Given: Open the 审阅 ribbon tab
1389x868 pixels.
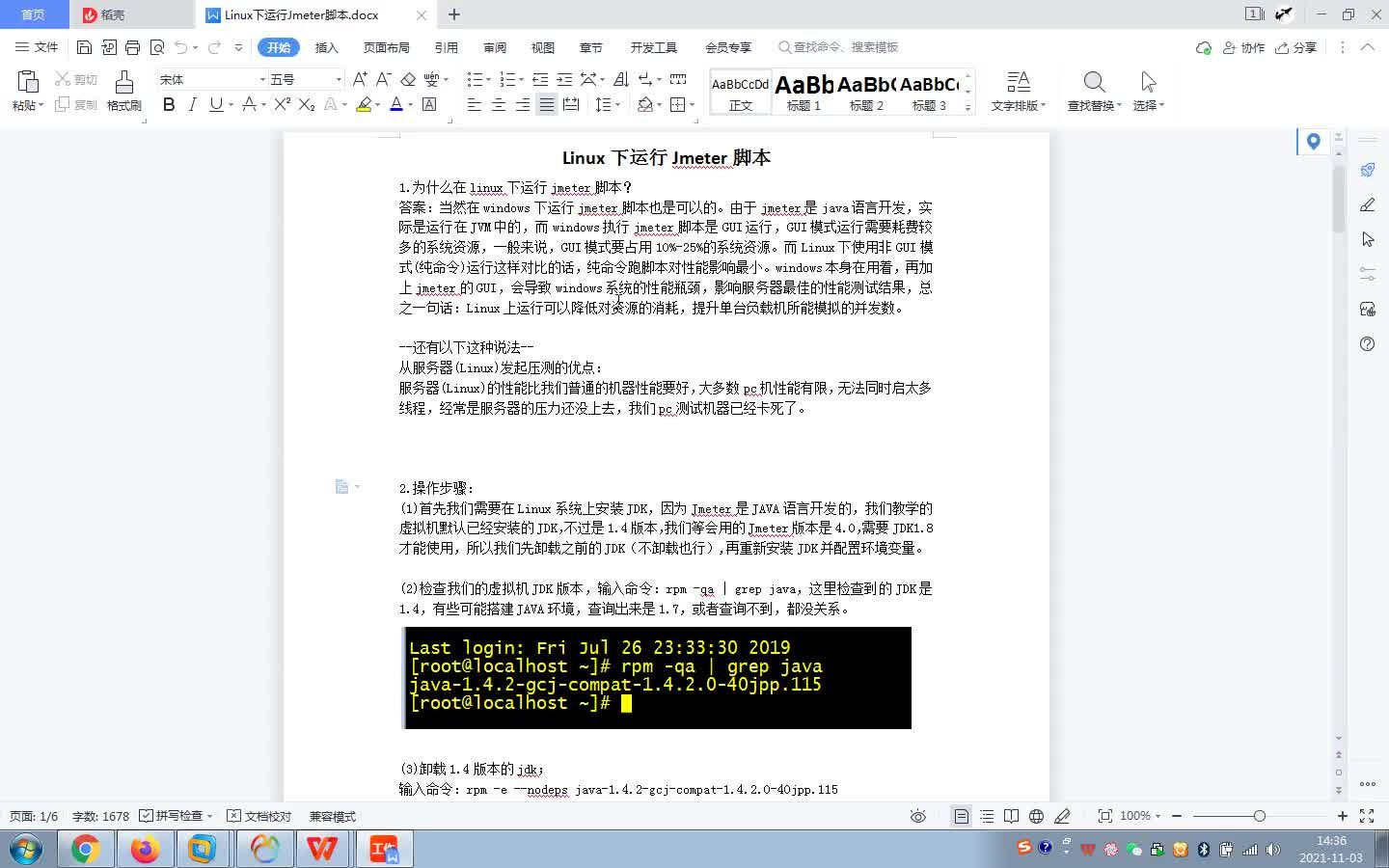Looking at the screenshot, I should pyautogui.click(x=495, y=46).
